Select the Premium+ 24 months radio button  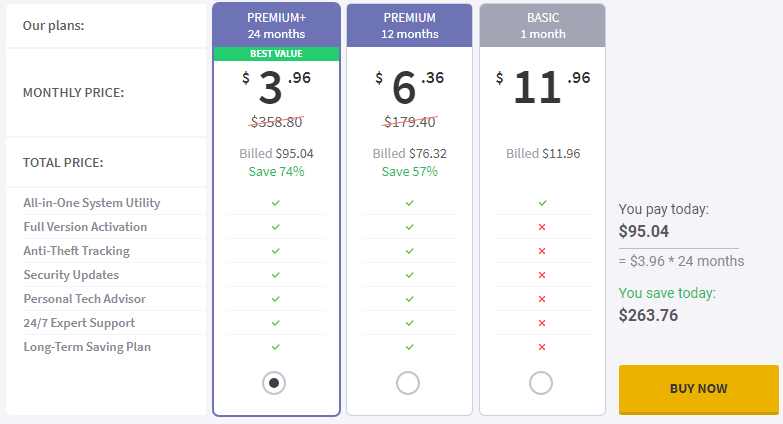pyautogui.click(x=274, y=383)
